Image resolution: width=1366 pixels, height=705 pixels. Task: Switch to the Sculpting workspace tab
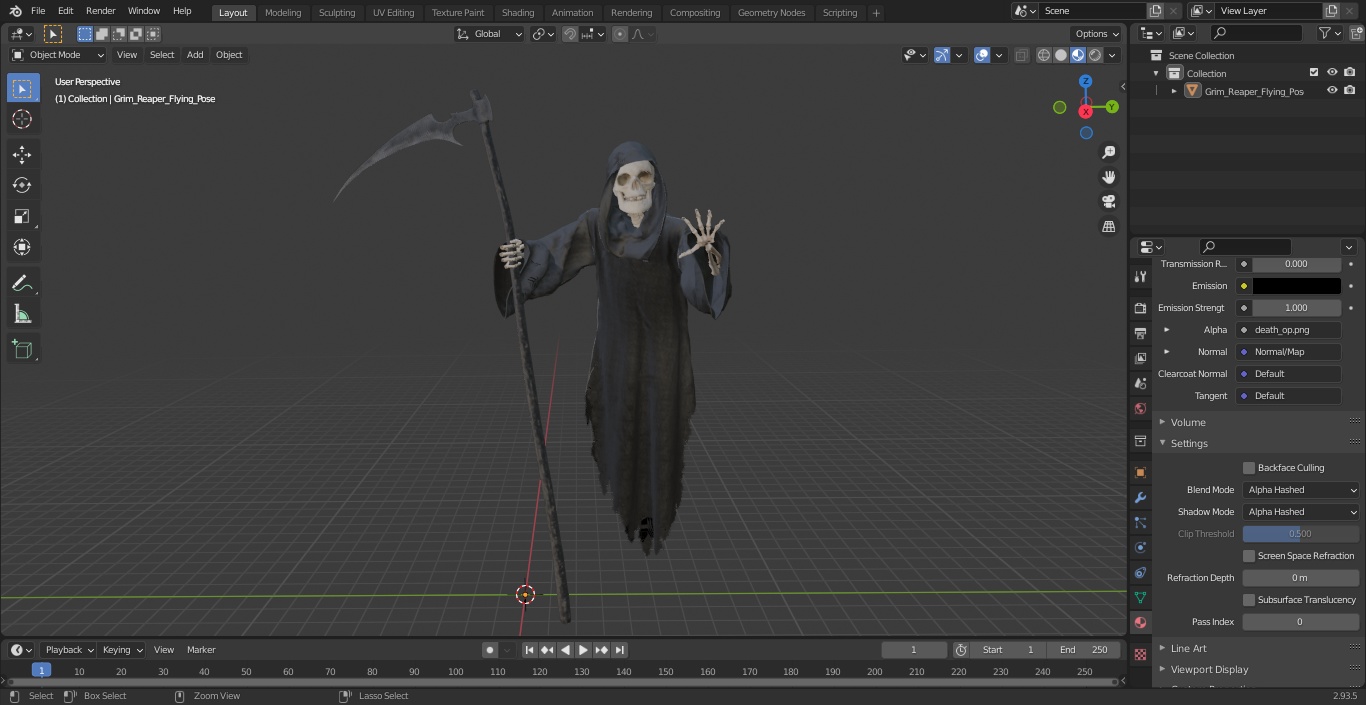(337, 13)
